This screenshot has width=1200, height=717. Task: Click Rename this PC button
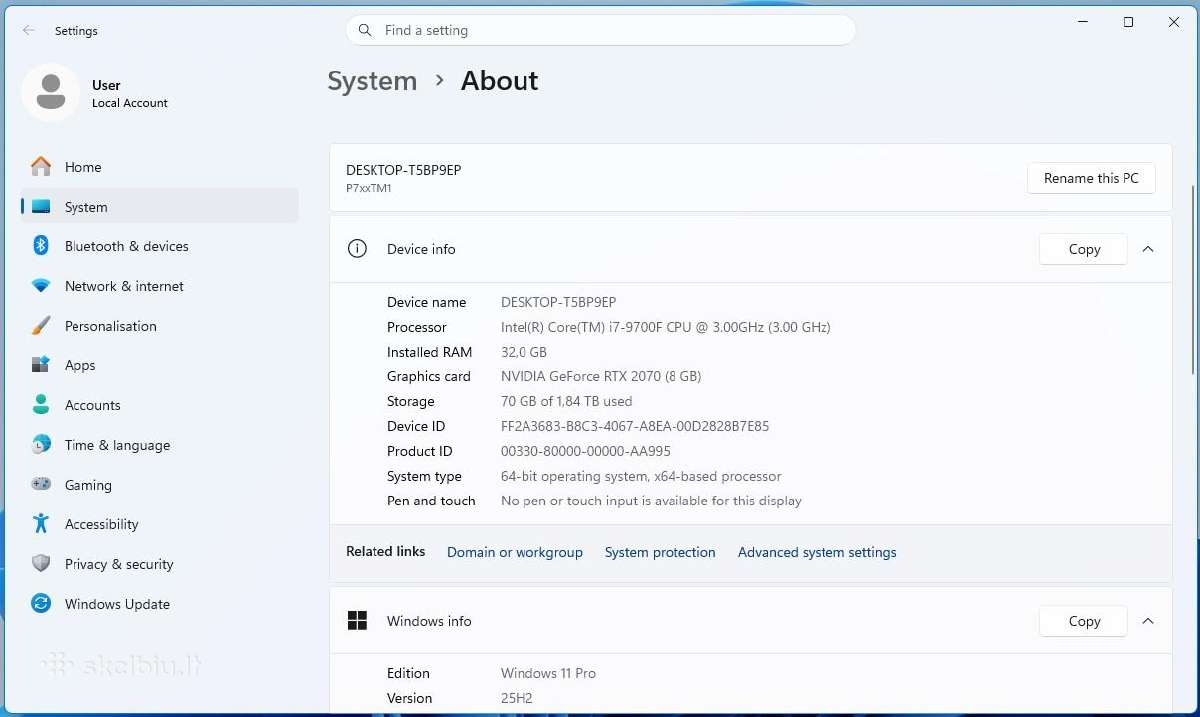tap(1091, 178)
